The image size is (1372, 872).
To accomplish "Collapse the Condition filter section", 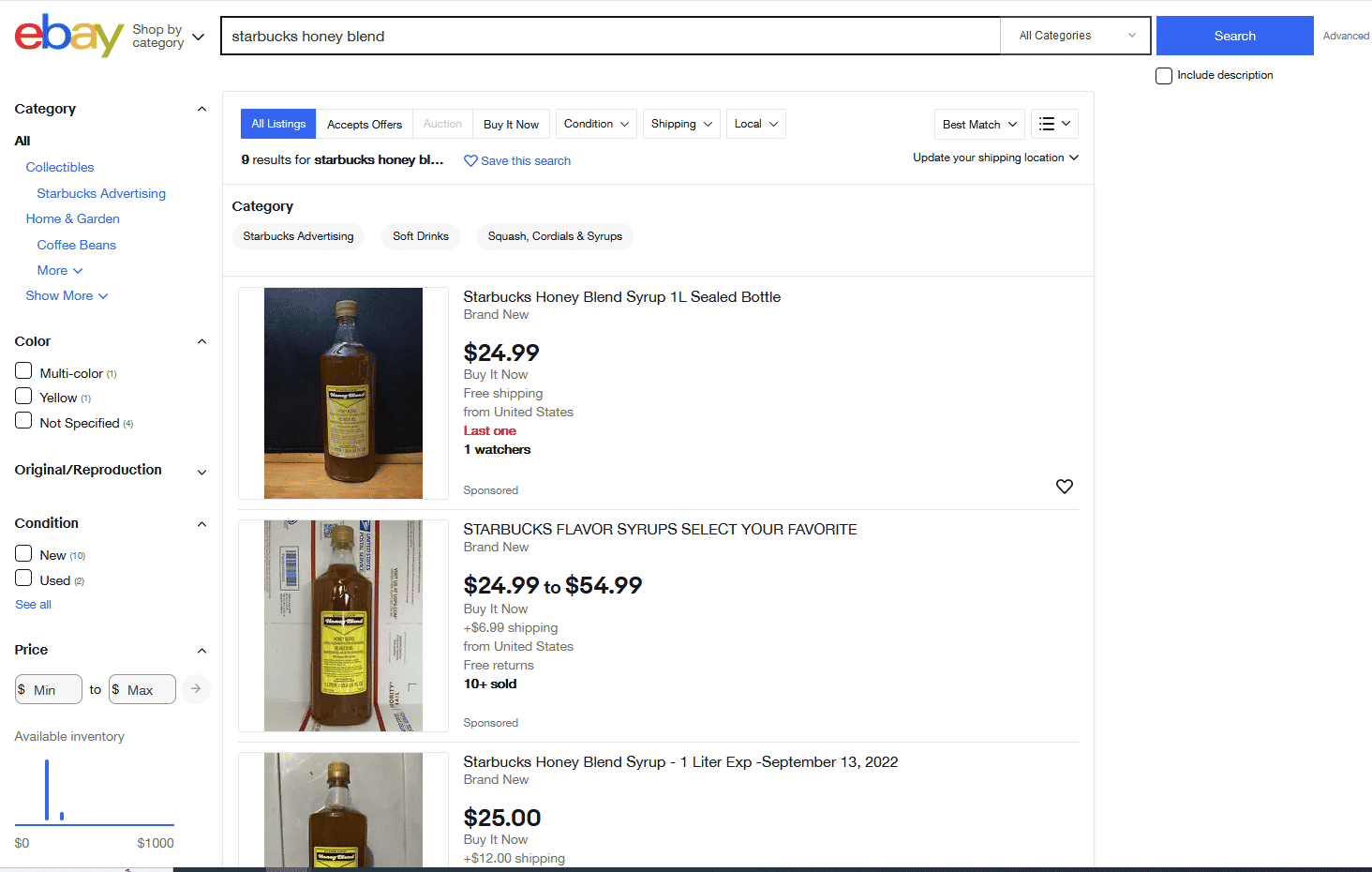I will (x=201, y=524).
